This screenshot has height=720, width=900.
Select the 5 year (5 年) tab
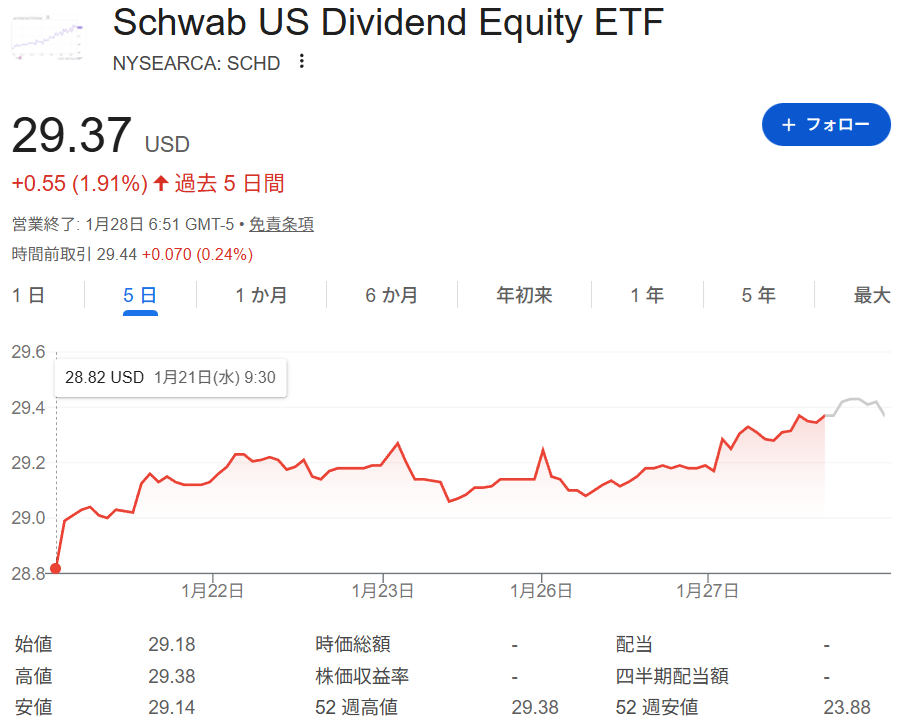[759, 295]
